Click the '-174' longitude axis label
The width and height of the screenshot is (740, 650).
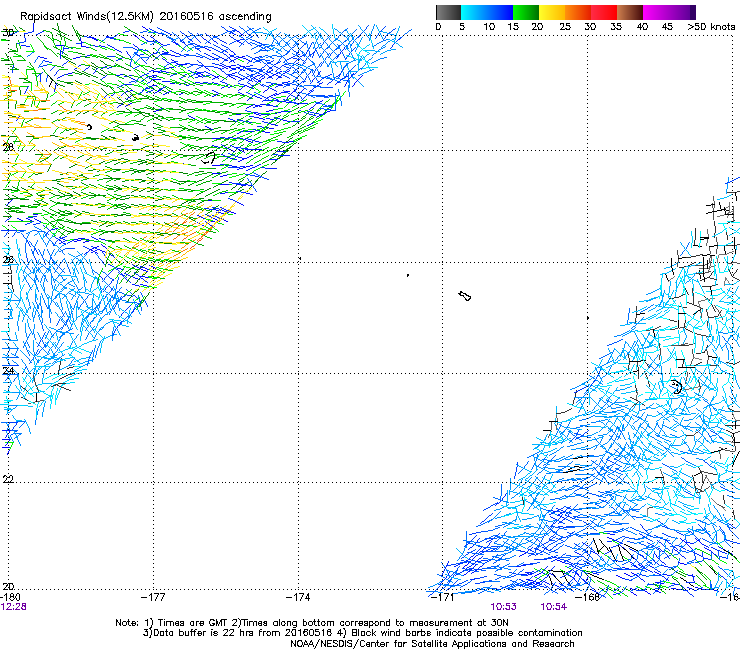click(298, 597)
